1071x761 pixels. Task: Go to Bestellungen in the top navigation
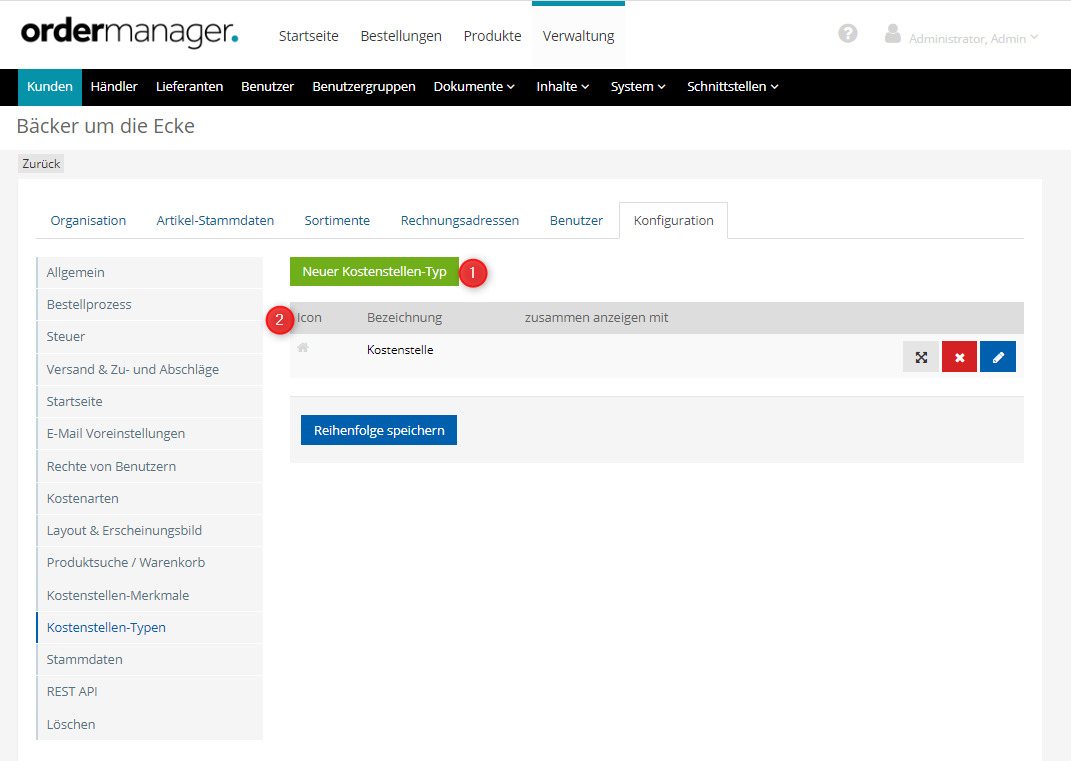coord(401,36)
